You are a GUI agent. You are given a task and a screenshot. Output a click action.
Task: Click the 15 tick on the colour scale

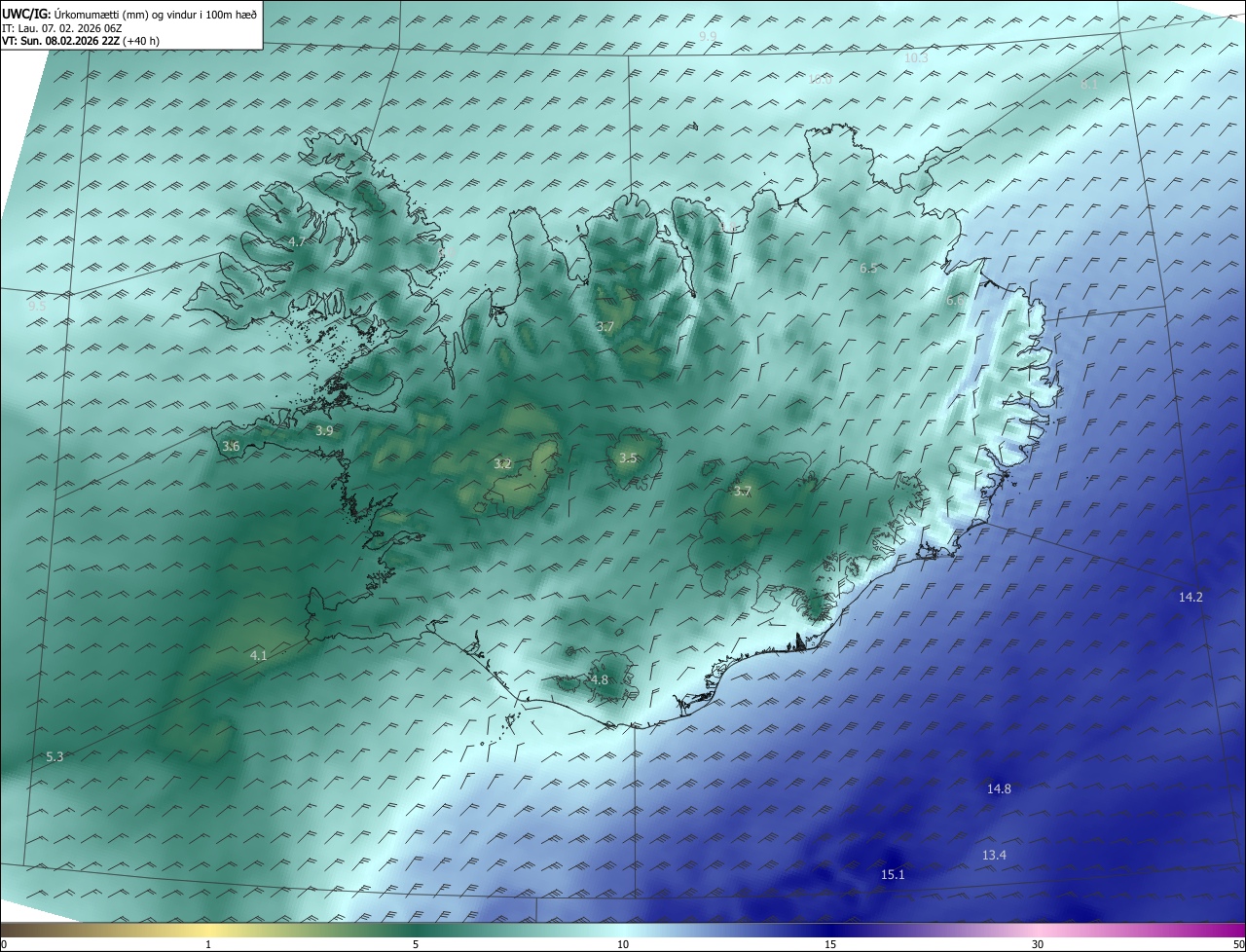[830, 945]
